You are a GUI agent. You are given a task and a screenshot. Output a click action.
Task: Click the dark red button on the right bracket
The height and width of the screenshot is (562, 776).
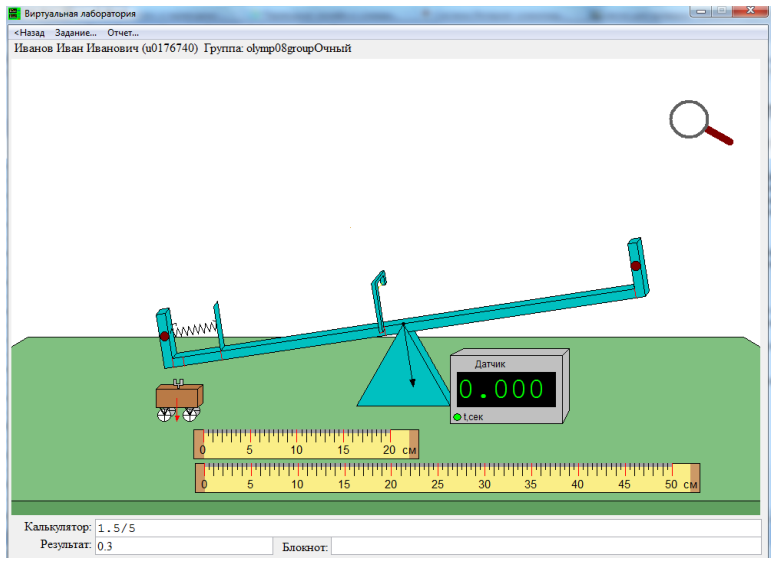coord(635,266)
